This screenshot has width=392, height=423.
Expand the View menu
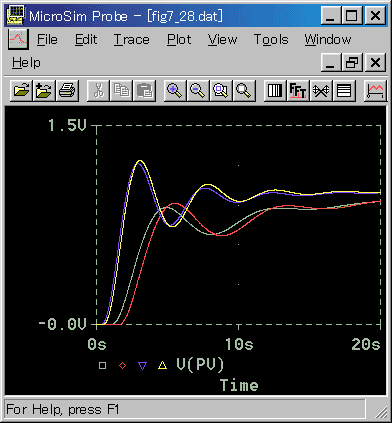pos(223,40)
